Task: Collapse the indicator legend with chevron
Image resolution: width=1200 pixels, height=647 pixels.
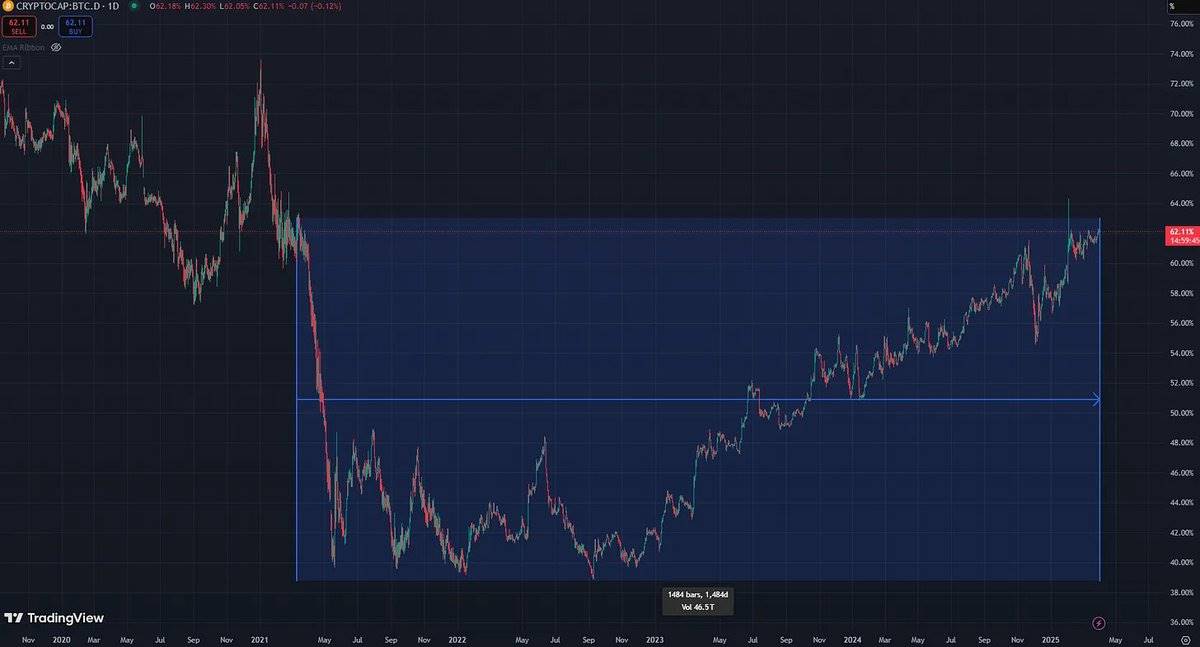Action: point(10,63)
